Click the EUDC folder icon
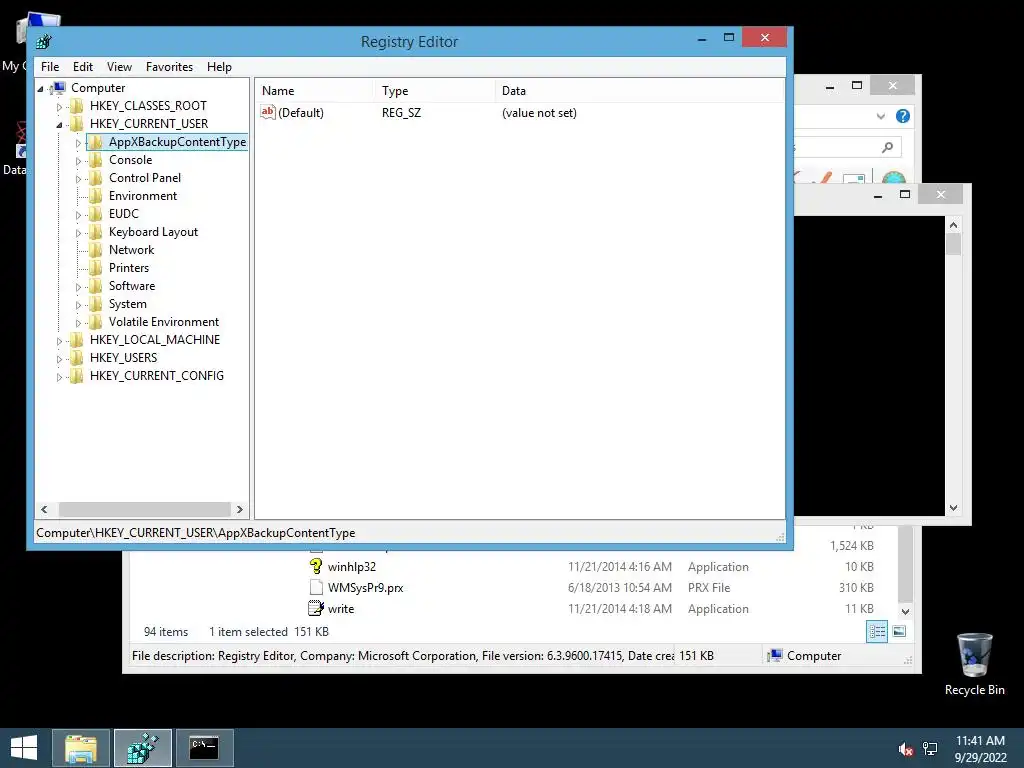Image resolution: width=1024 pixels, height=768 pixels. [x=95, y=214]
